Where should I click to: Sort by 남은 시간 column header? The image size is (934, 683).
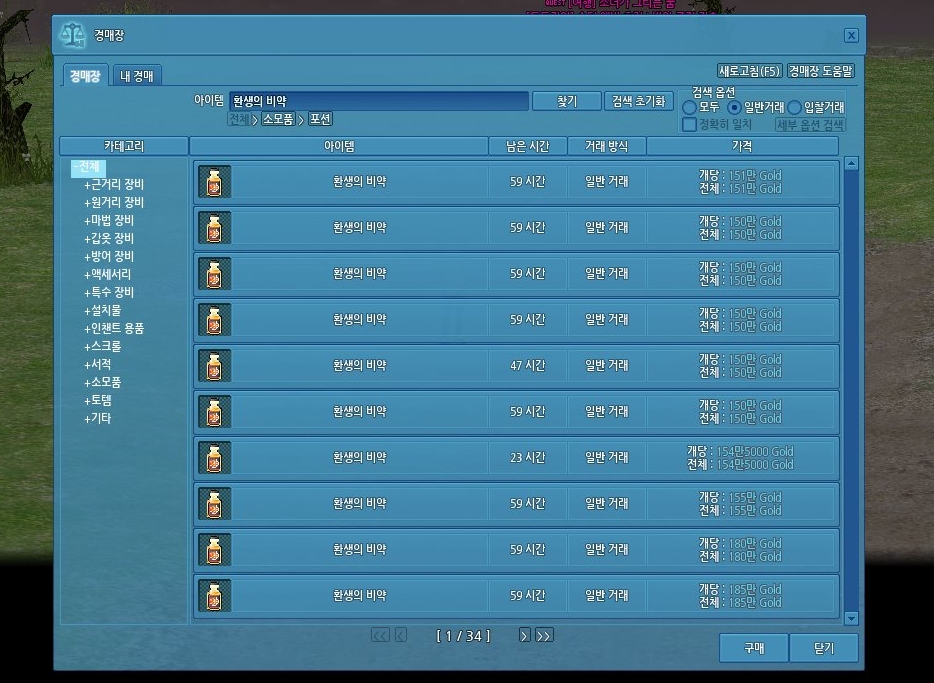(x=528, y=146)
